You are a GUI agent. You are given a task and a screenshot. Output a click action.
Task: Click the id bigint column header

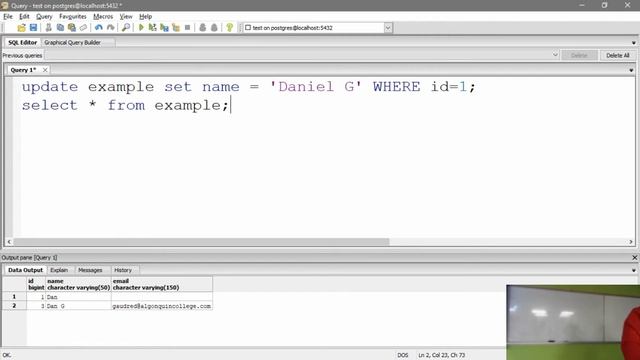point(36,284)
